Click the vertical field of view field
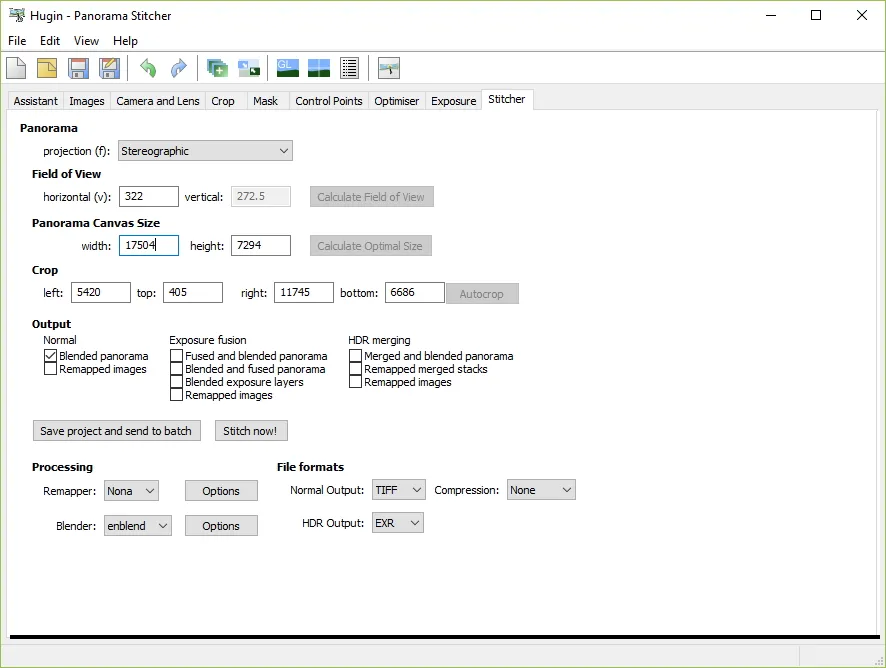This screenshot has width=886, height=668. 260,197
